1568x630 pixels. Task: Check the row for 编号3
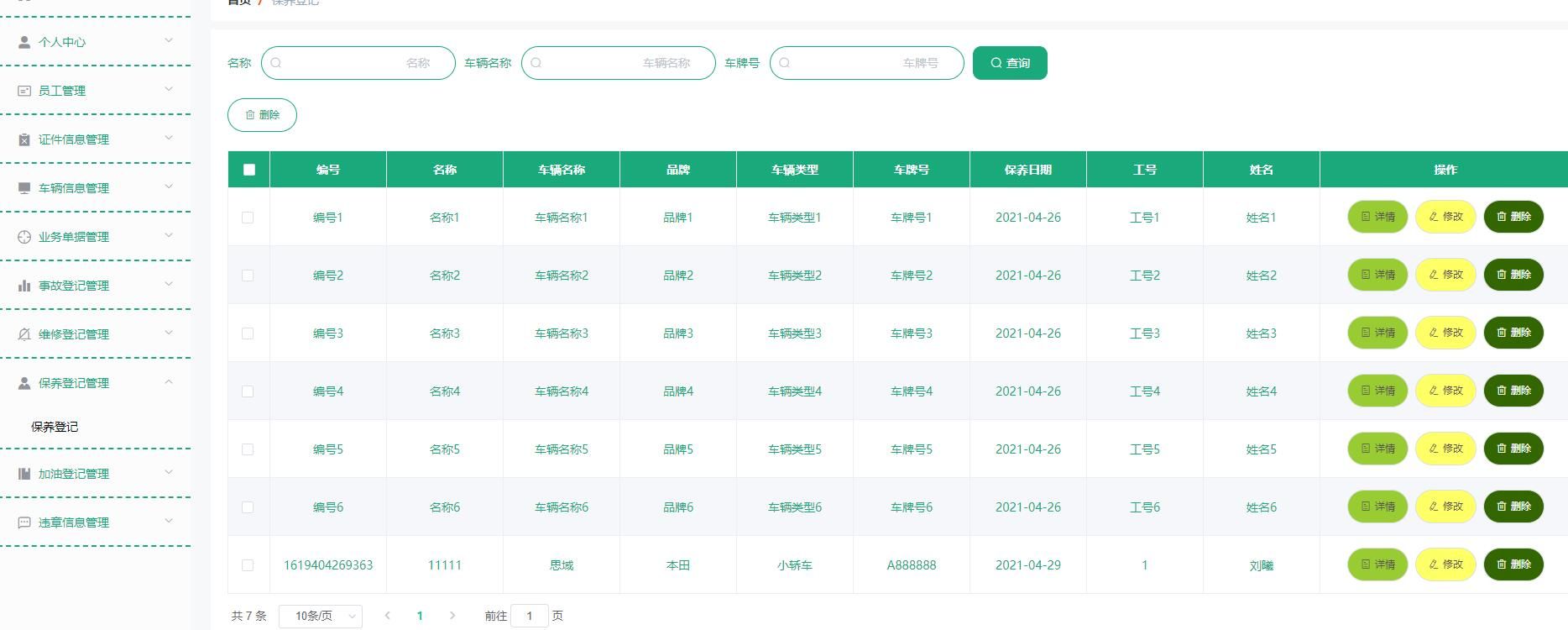click(x=248, y=333)
